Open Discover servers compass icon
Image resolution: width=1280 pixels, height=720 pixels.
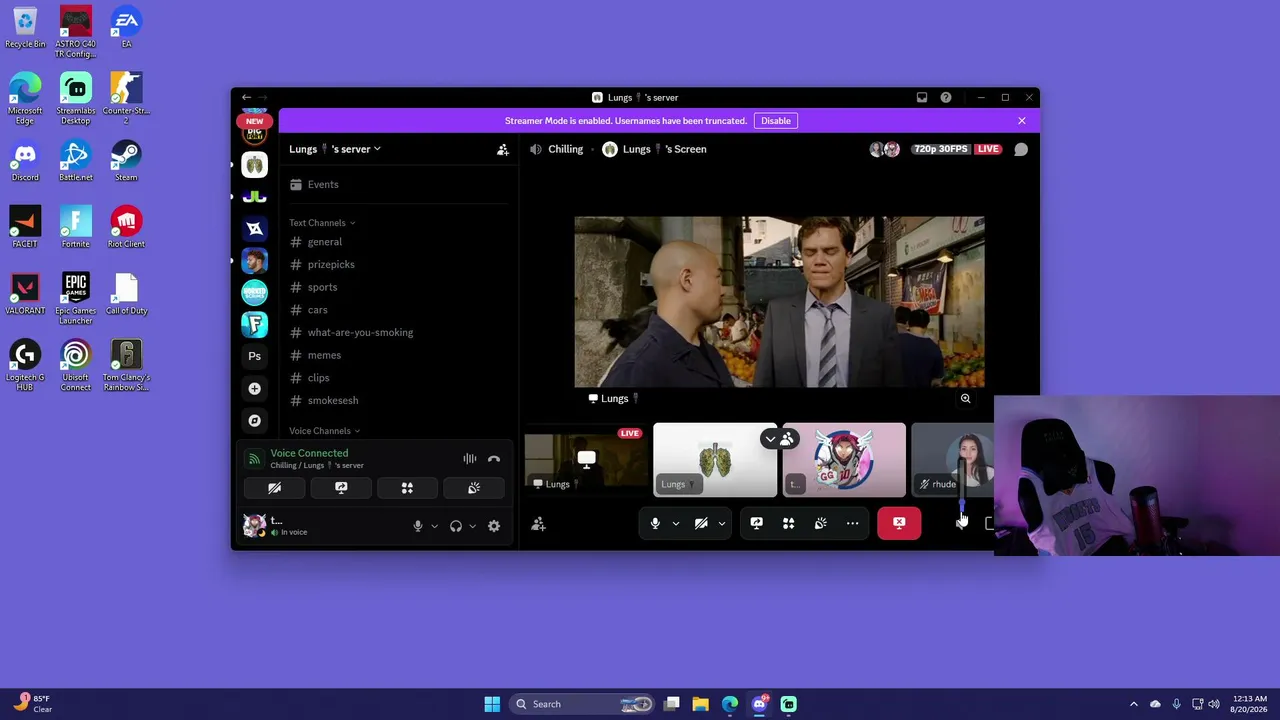point(255,420)
